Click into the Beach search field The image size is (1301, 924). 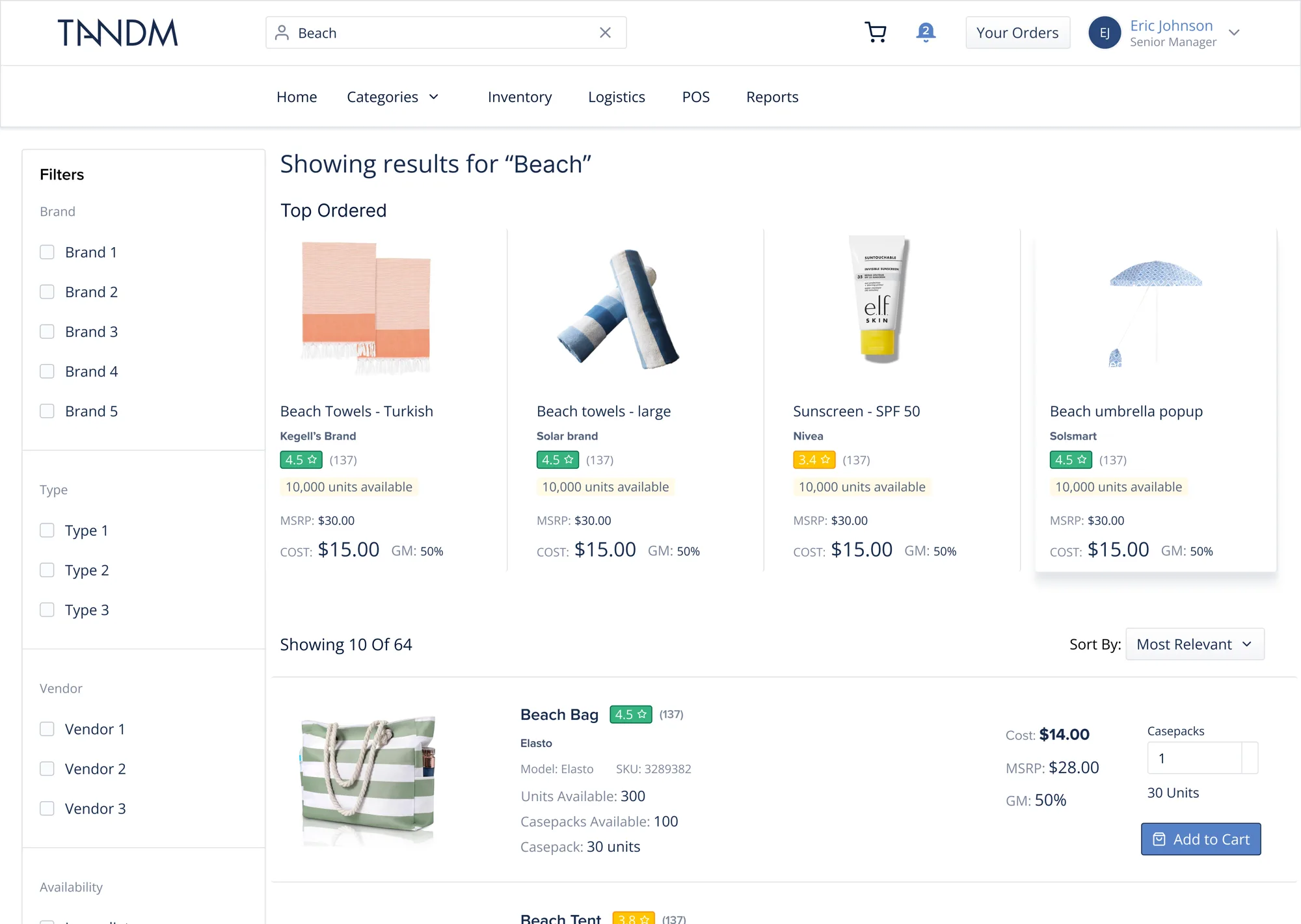click(x=446, y=33)
